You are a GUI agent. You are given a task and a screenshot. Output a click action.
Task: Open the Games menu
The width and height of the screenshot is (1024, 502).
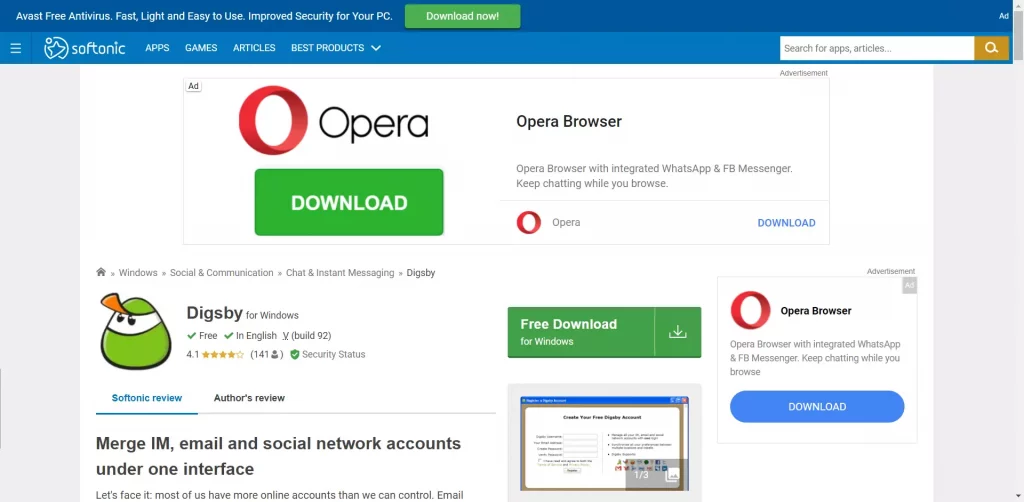point(201,48)
